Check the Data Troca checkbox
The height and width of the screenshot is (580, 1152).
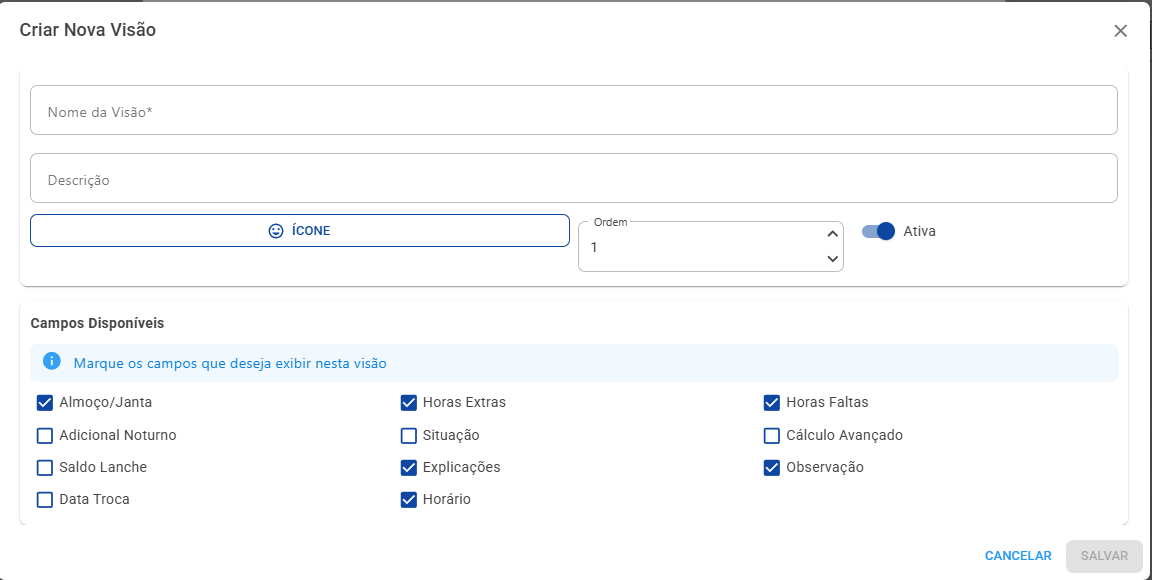45,500
